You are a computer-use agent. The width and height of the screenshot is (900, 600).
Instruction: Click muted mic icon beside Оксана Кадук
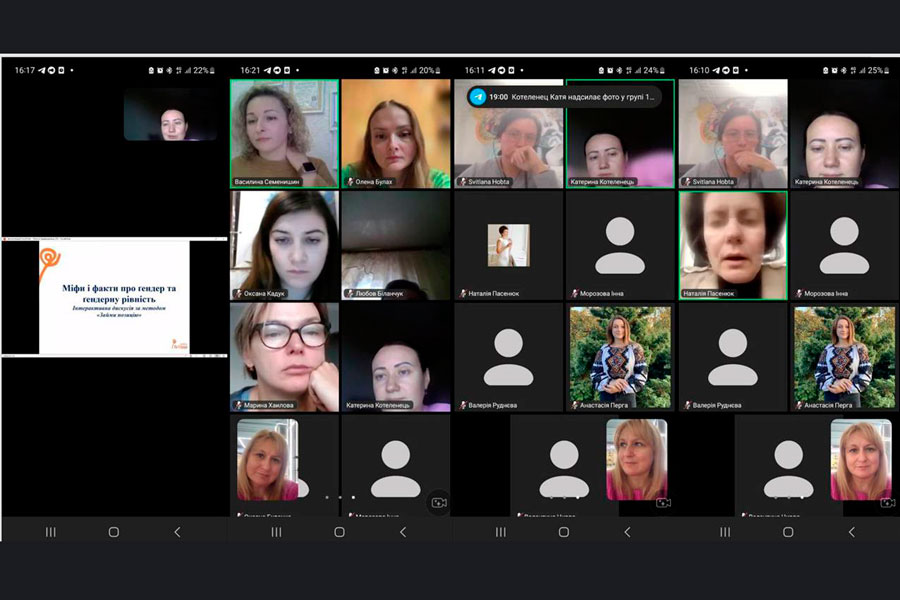238,293
